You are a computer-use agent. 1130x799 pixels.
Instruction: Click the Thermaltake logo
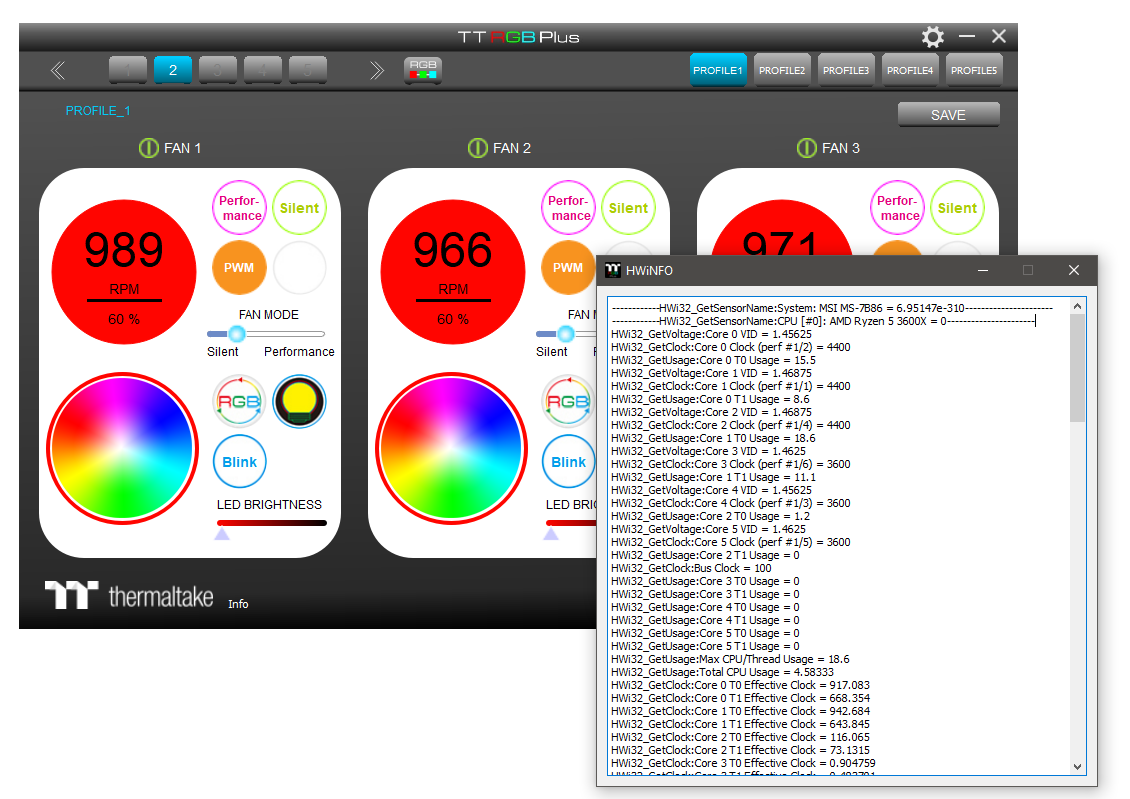[x=129, y=596]
